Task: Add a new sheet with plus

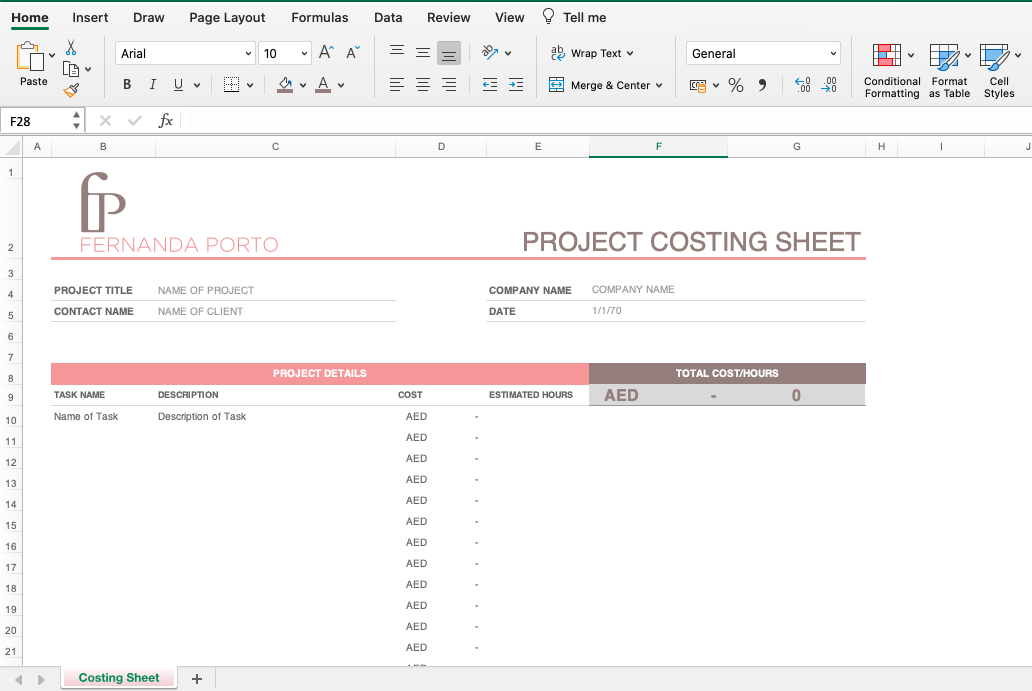Action: coord(197,678)
